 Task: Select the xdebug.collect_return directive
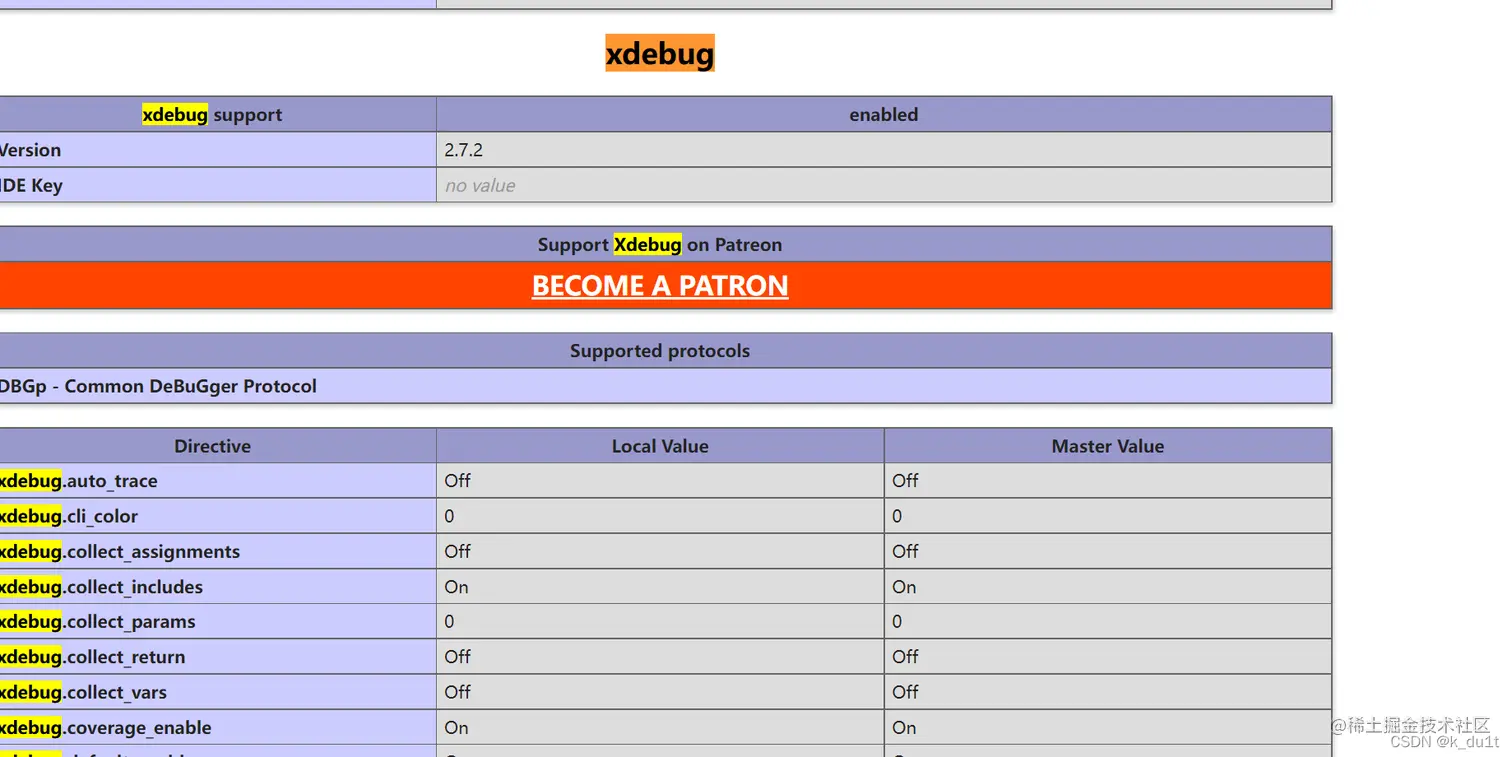(218, 657)
